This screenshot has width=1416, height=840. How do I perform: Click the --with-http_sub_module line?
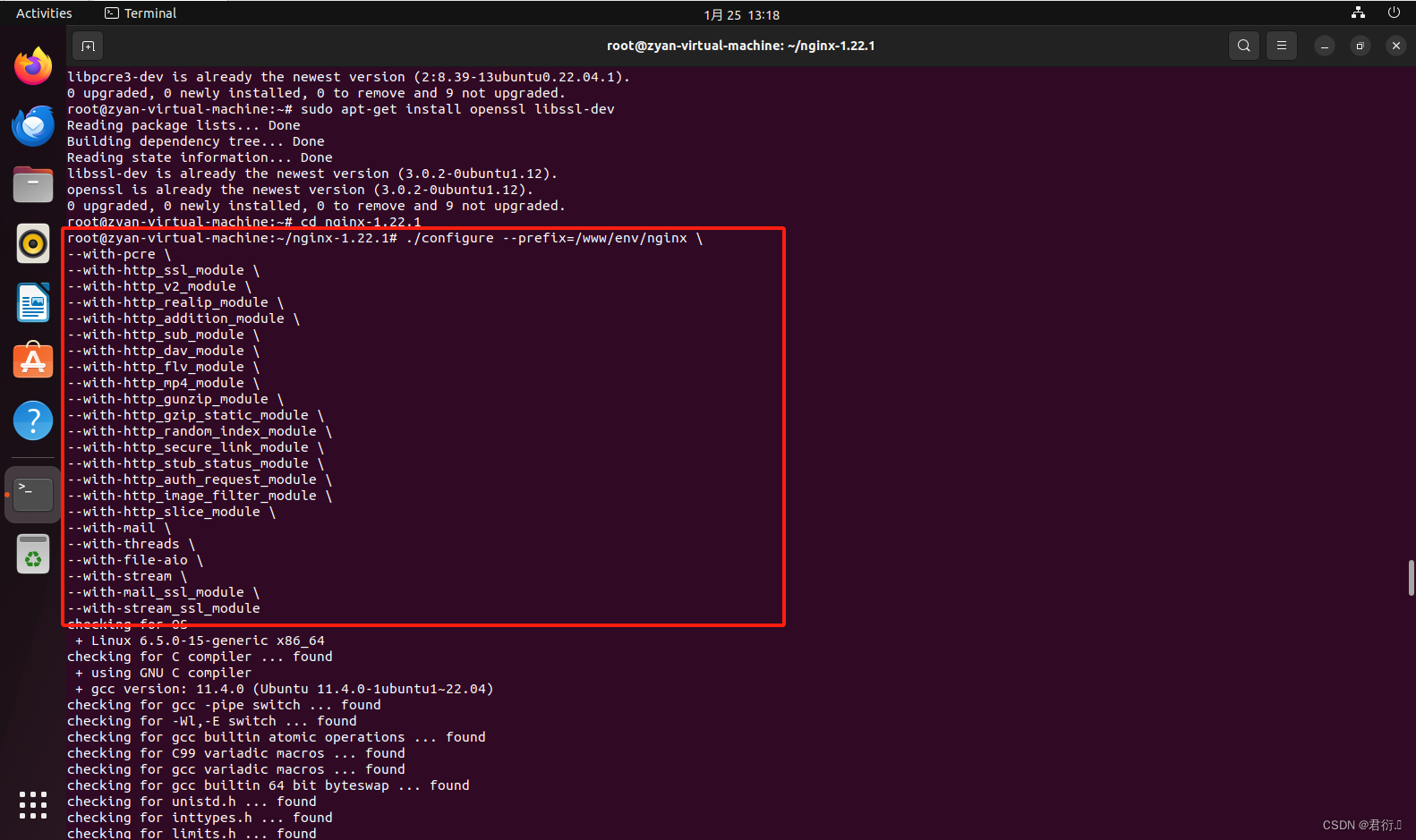point(163,335)
